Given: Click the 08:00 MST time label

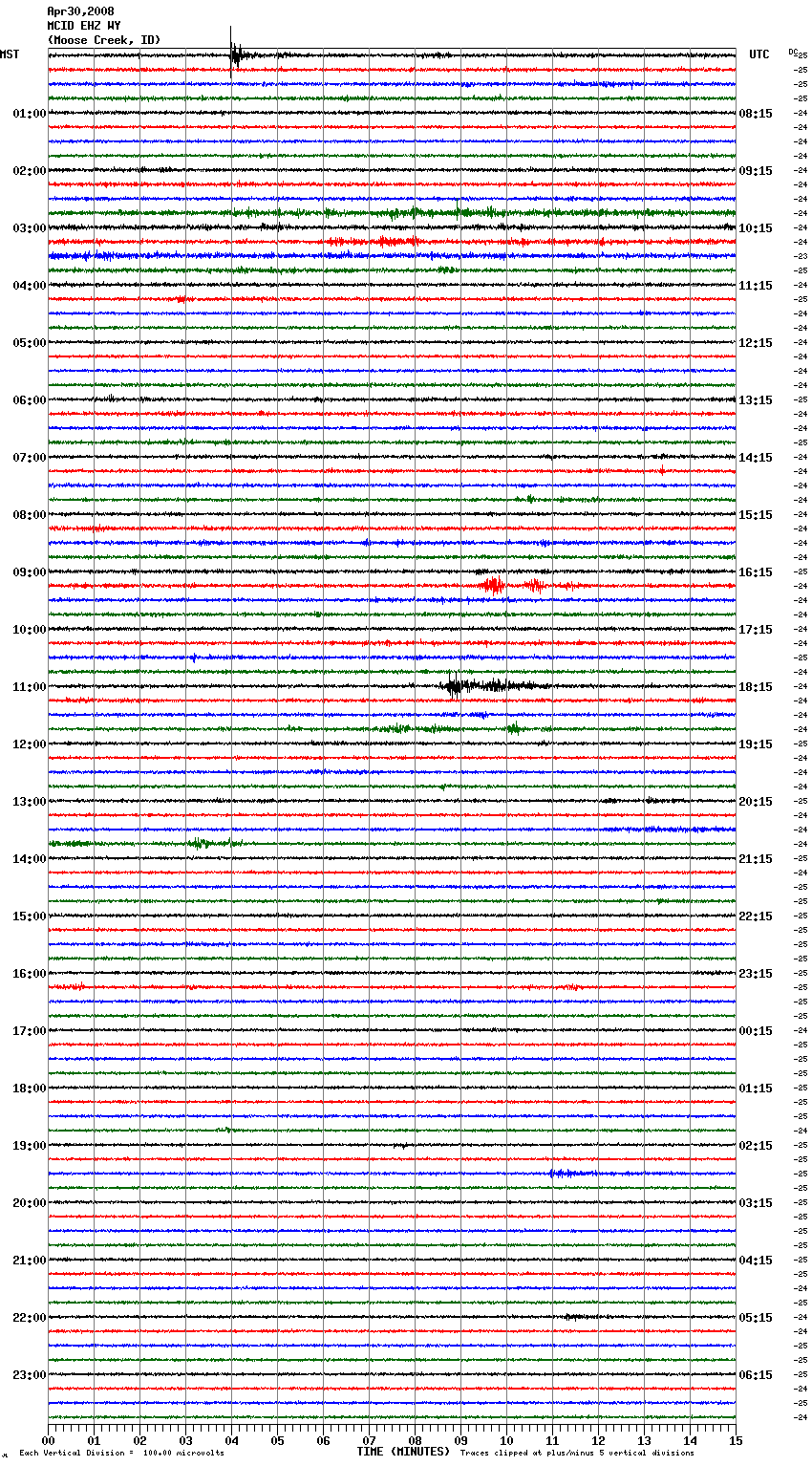Looking at the screenshot, I should [30, 515].
